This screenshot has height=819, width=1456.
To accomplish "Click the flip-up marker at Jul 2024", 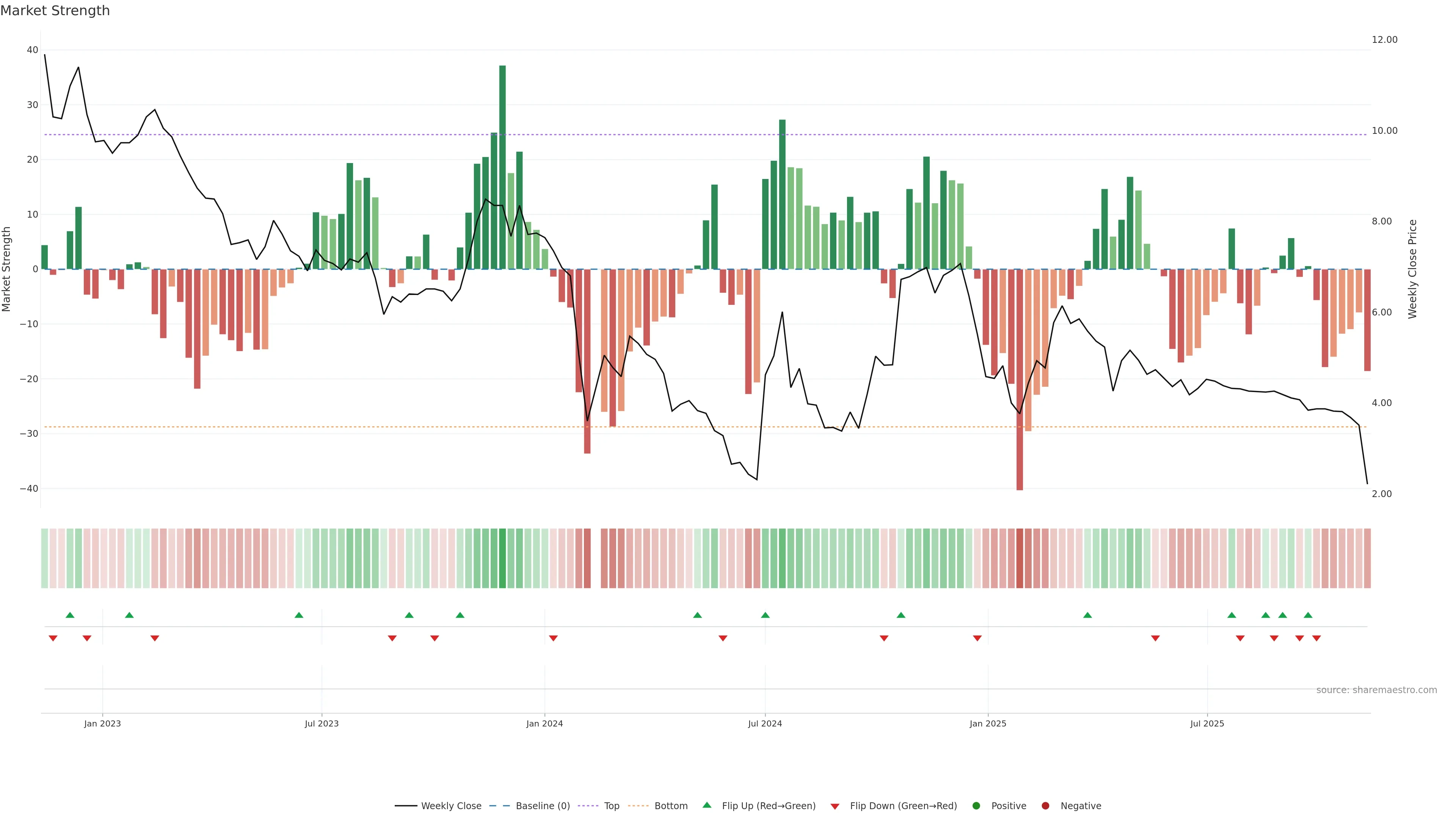I will pyautogui.click(x=765, y=615).
